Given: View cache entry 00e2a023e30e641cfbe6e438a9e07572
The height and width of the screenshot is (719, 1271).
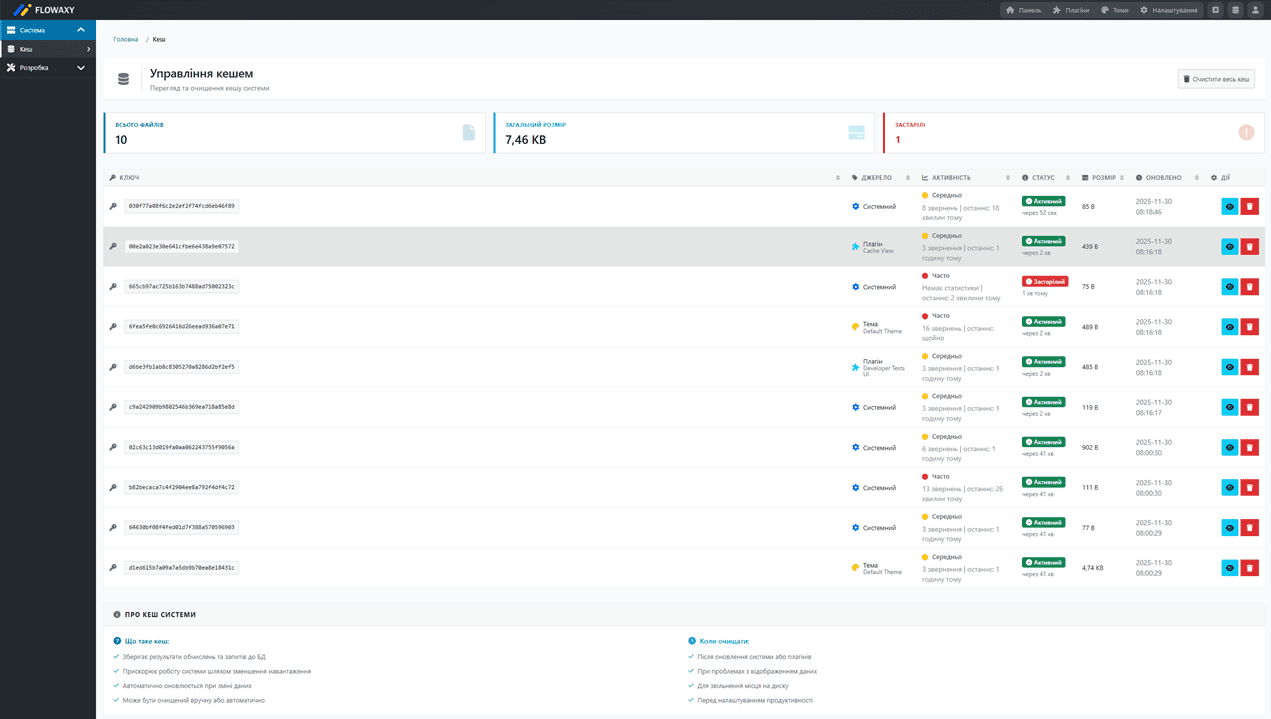Looking at the screenshot, I should click(1229, 247).
